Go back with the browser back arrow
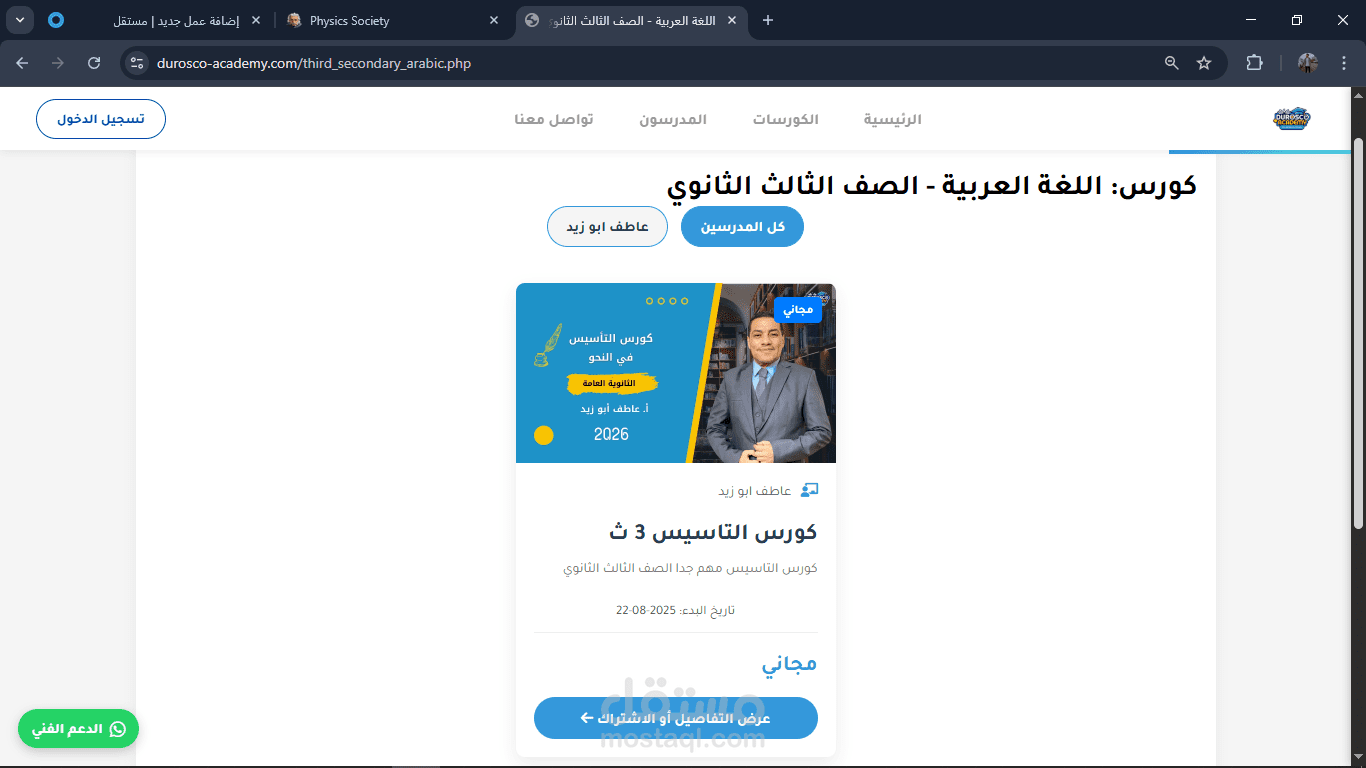Image resolution: width=1366 pixels, height=768 pixels. coord(22,63)
